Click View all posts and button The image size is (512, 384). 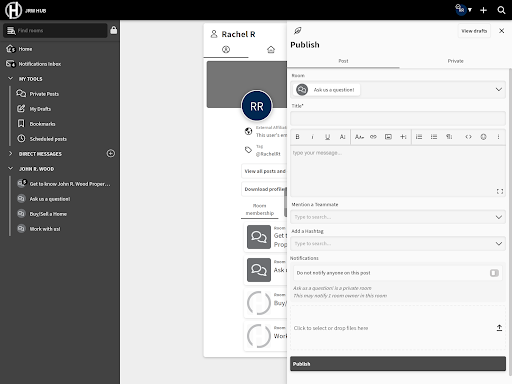pyautogui.click(x=264, y=171)
